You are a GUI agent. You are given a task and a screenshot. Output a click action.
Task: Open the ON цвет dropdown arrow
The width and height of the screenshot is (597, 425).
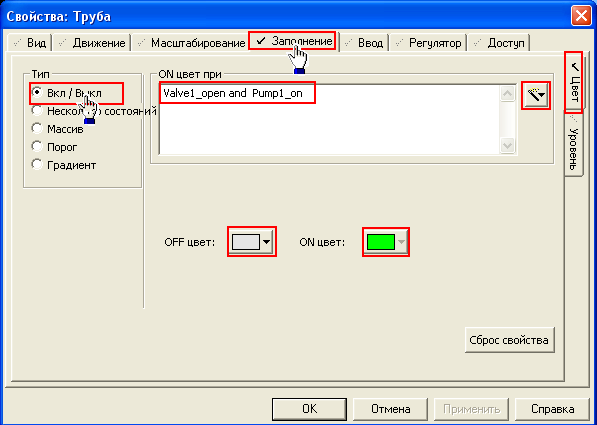coord(401,242)
